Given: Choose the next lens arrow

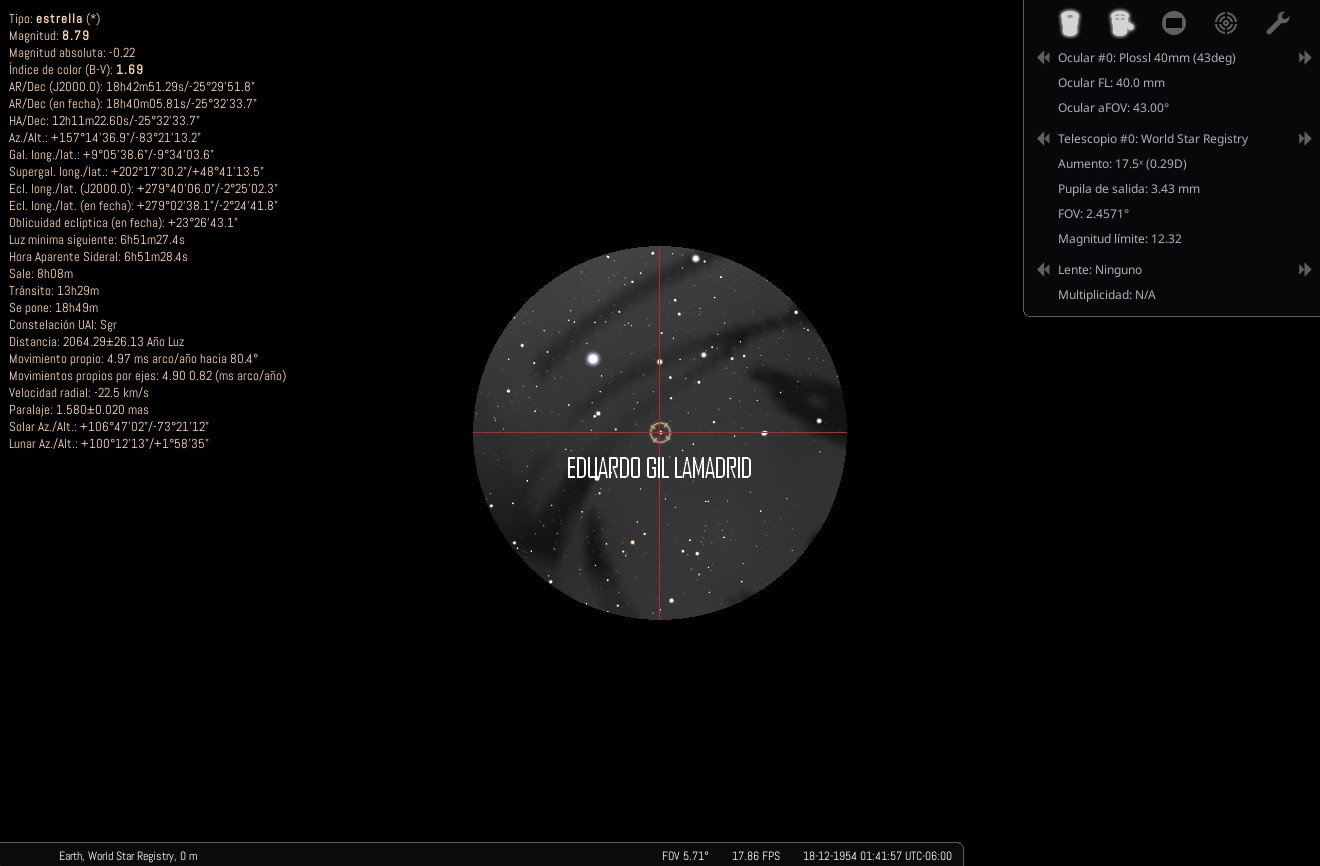Looking at the screenshot, I should 1305,270.
